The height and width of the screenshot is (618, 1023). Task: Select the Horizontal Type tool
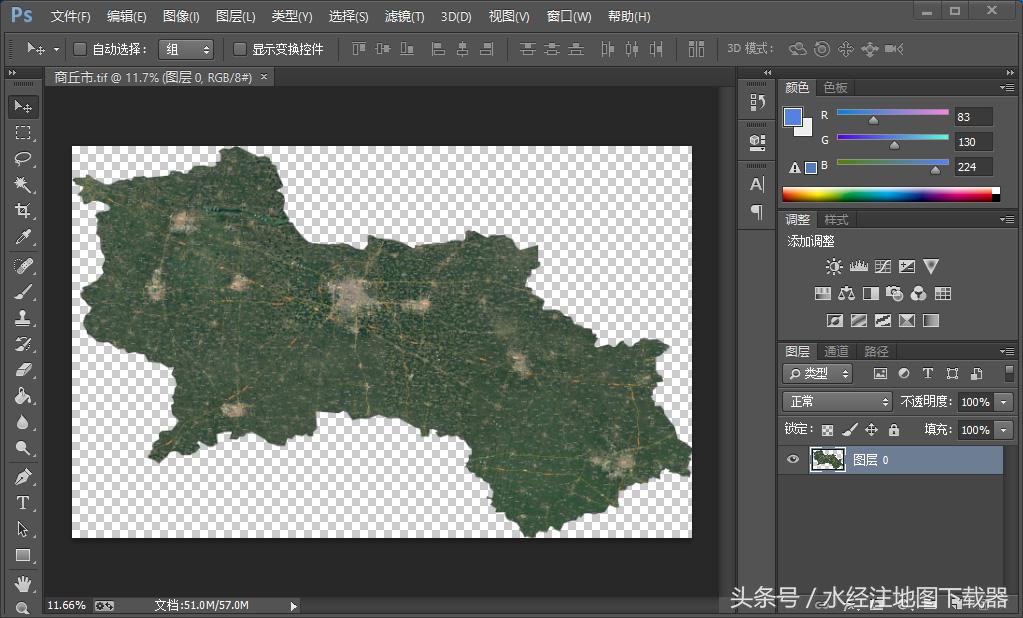tap(23, 503)
